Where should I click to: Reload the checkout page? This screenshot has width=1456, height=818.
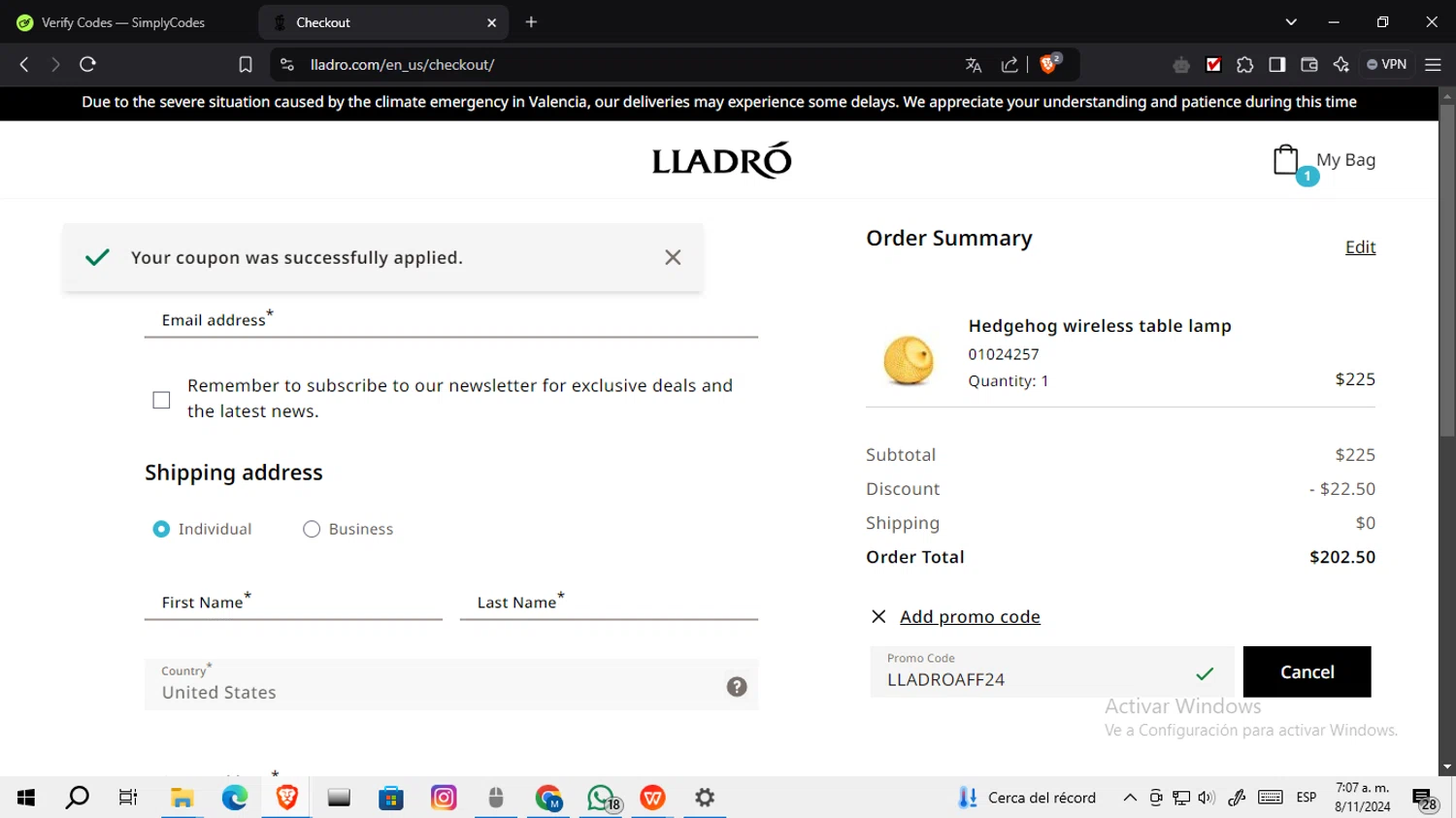click(87, 65)
